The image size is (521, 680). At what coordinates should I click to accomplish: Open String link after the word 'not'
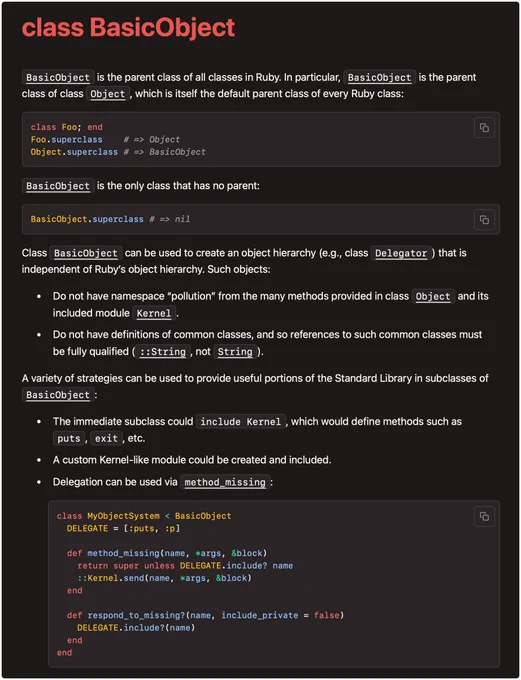[235, 352]
